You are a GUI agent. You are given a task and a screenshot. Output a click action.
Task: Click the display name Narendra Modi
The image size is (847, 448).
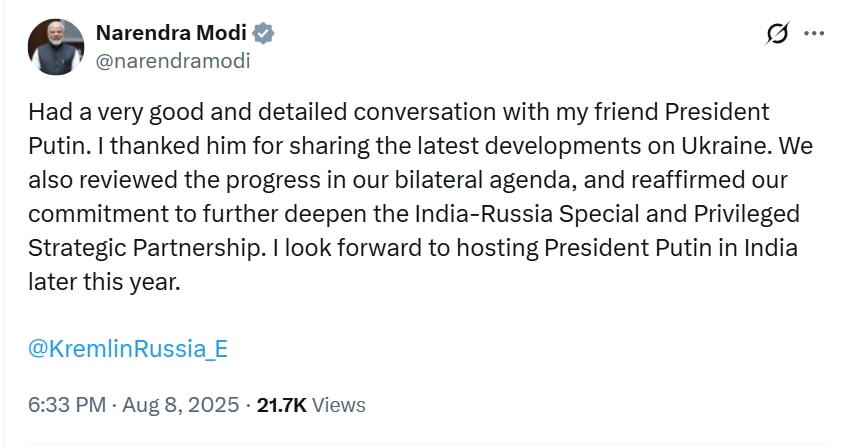(x=171, y=33)
